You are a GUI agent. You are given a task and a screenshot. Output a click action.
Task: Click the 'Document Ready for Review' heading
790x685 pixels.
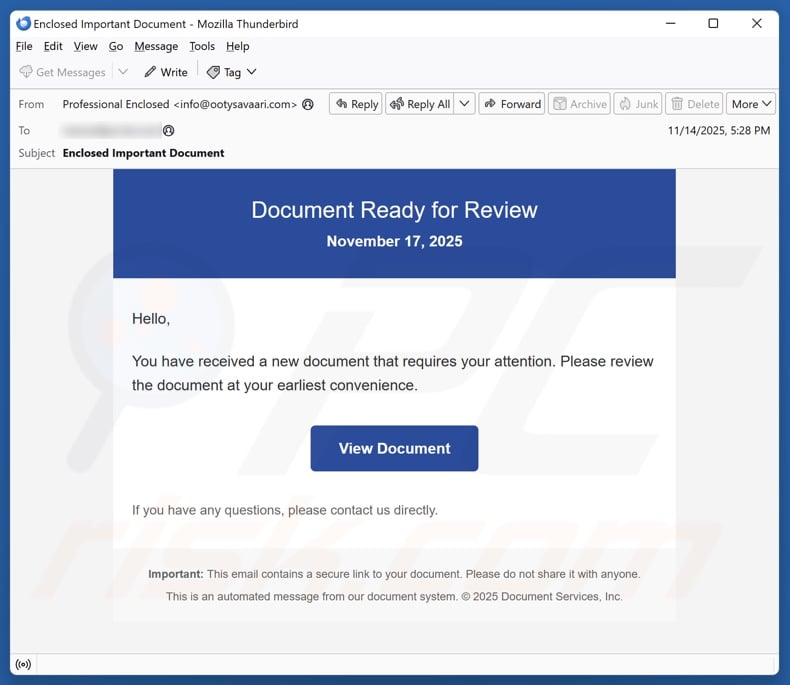pyautogui.click(x=394, y=210)
